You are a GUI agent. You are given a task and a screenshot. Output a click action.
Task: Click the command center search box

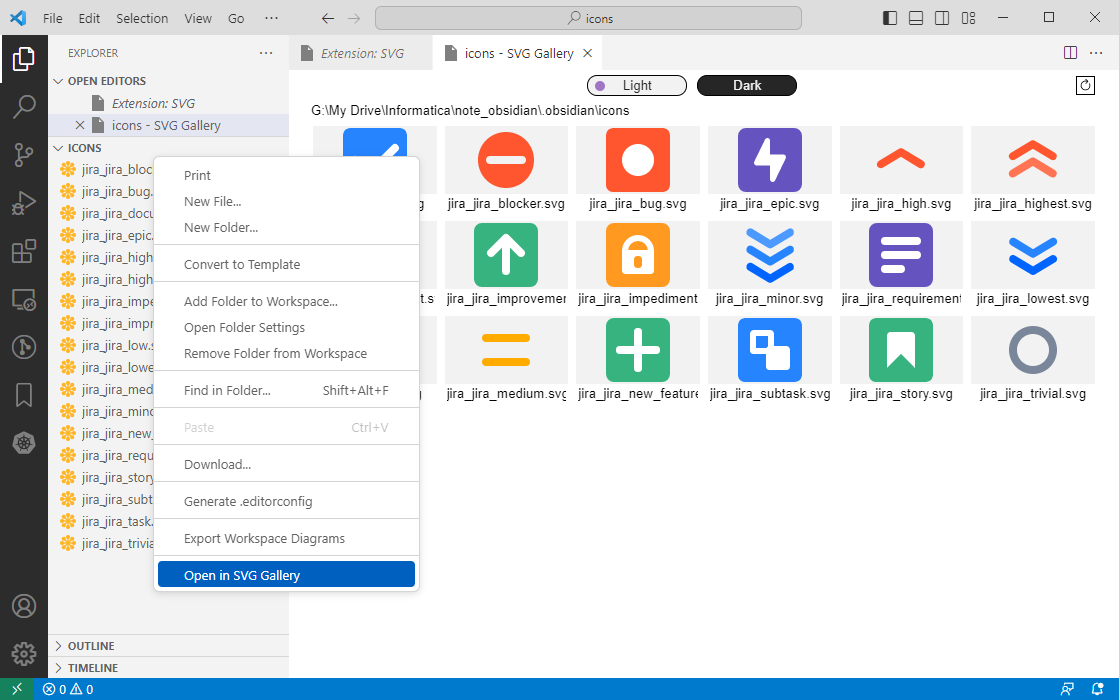click(588, 19)
